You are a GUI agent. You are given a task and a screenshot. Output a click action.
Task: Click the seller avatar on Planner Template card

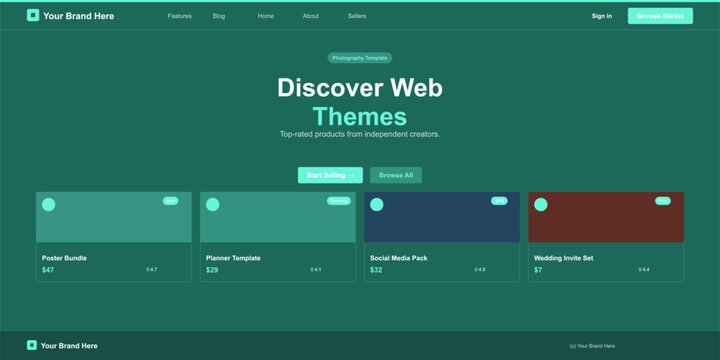[213, 204]
